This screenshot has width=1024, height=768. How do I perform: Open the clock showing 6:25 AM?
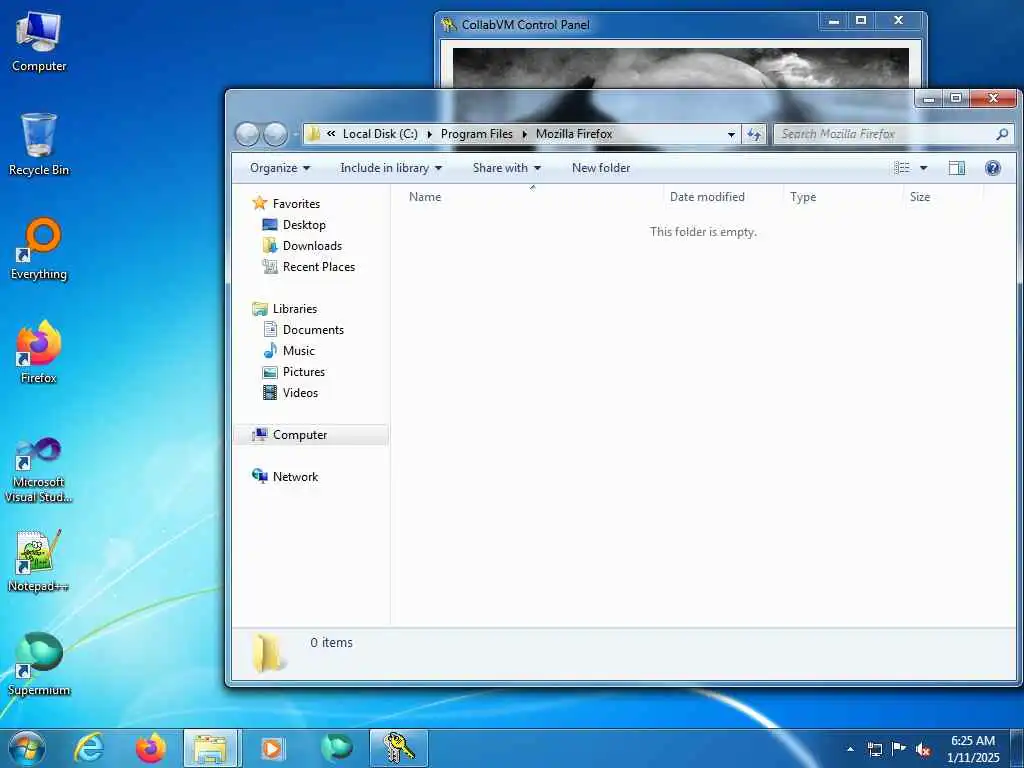click(973, 749)
